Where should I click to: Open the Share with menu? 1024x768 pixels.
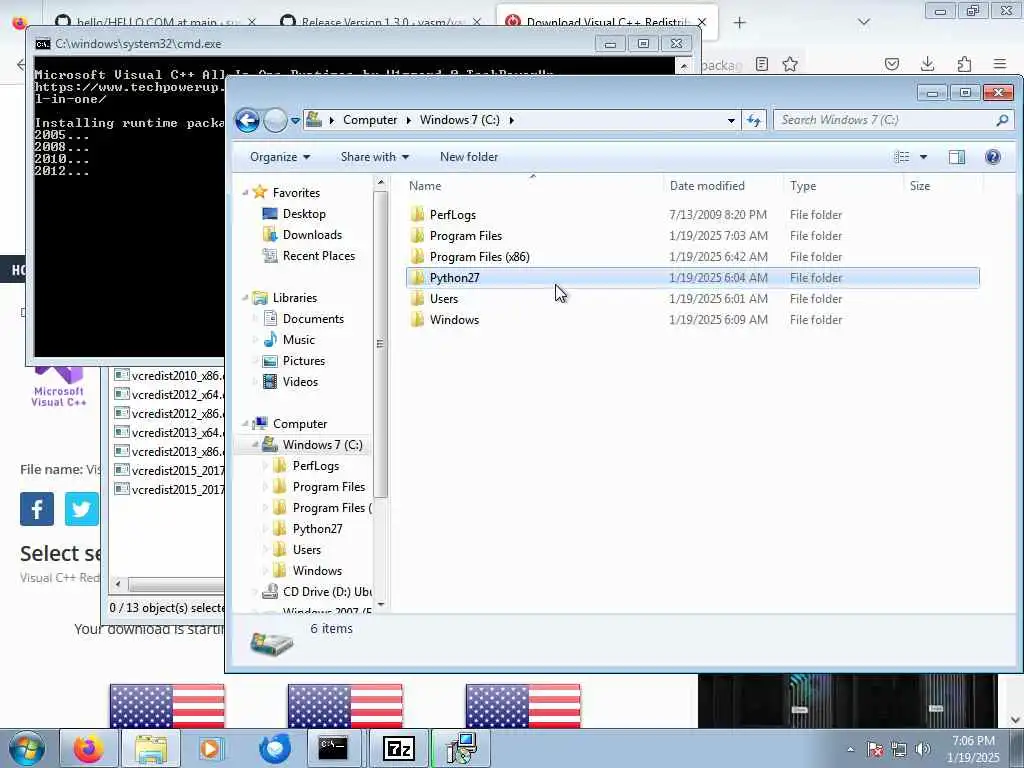(375, 157)
